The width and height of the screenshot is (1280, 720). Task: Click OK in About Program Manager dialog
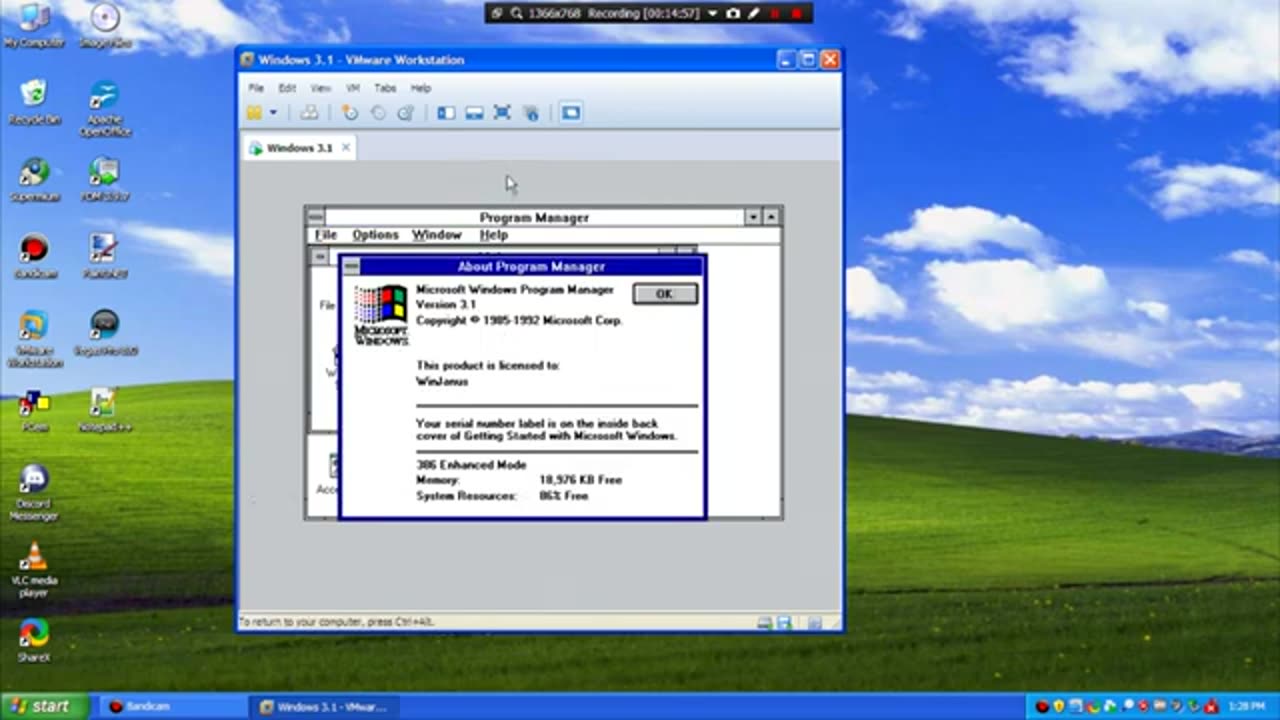[x=665, y=293]
